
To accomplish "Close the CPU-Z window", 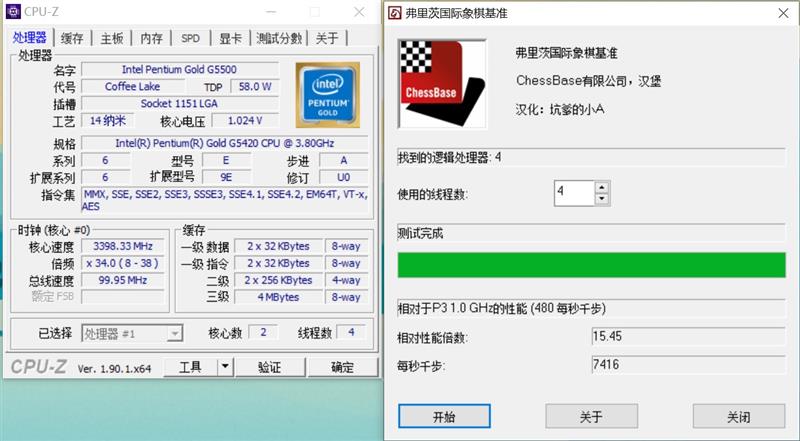I will pyautogui.click(x=359, y=12).
